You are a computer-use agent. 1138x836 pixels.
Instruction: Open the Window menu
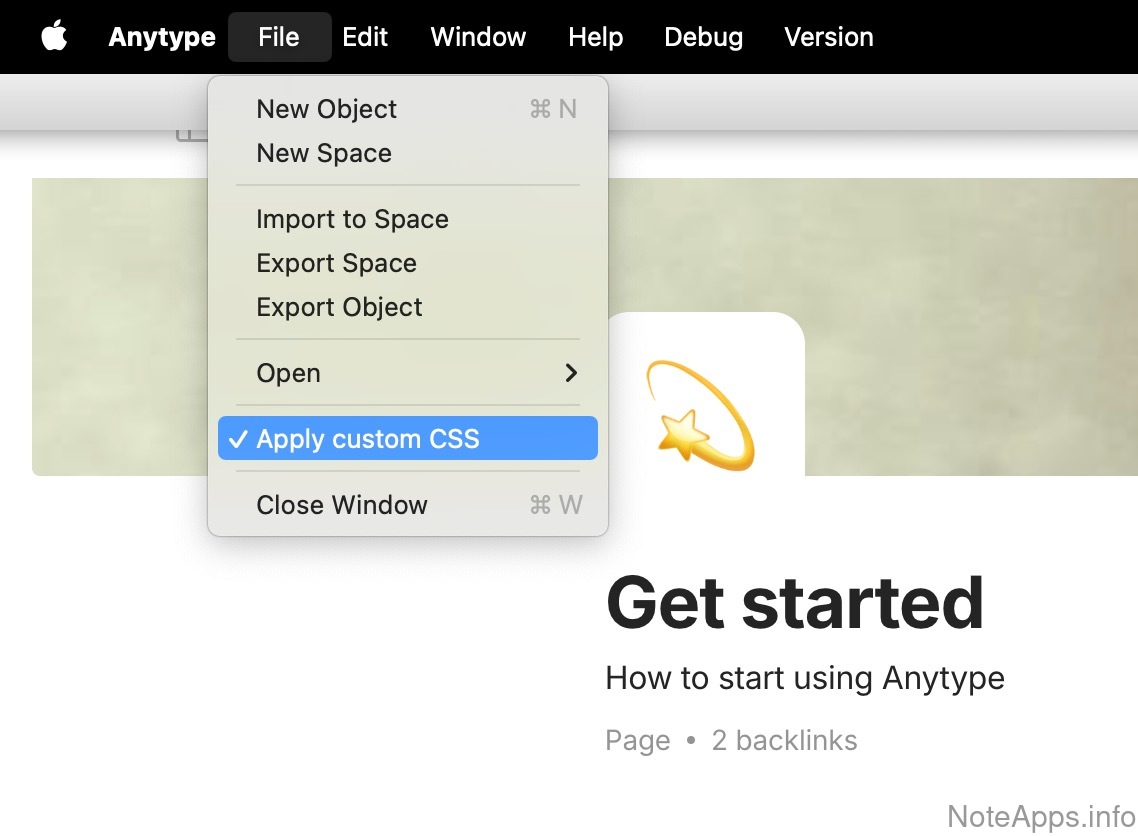[478, 37]
